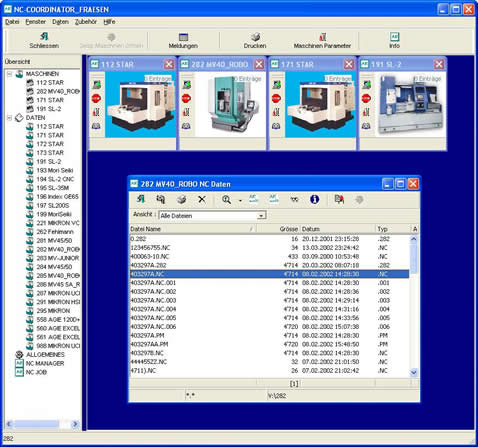Collapse the DATEN tree node

[x=10, y=118]
